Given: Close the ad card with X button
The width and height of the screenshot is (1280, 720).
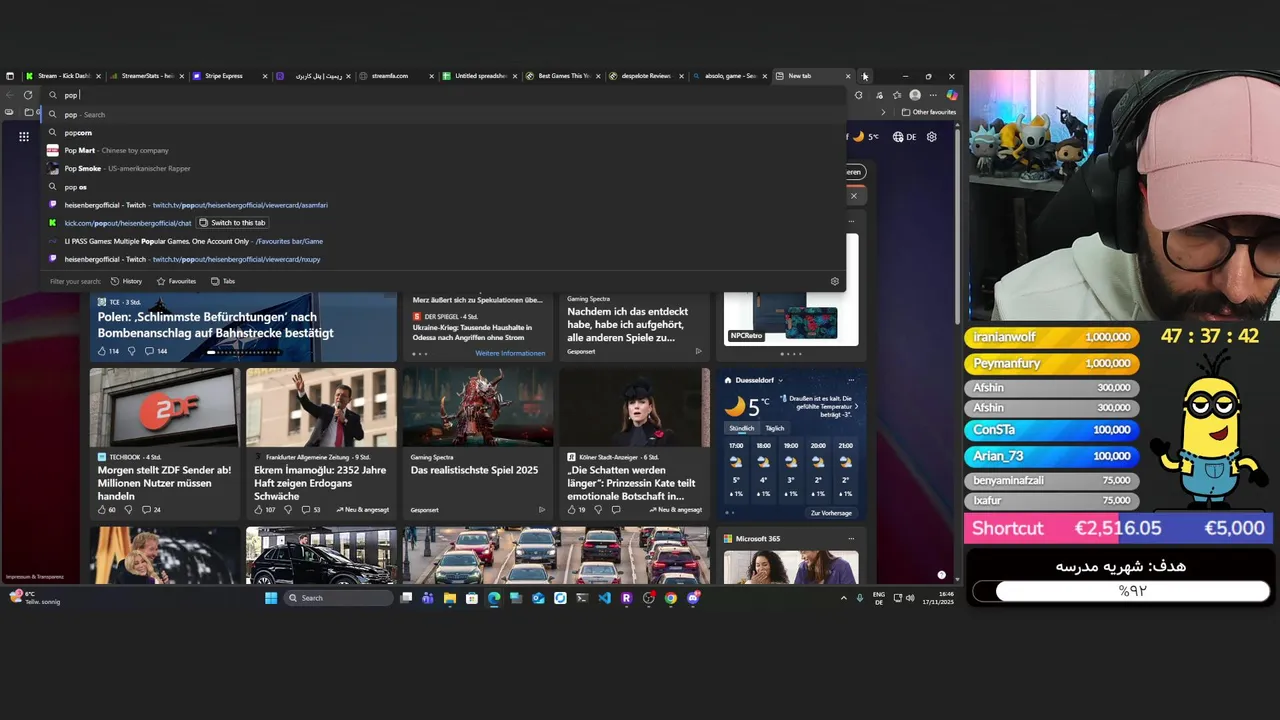Looking at the screenshot, I should click(853, 196).
